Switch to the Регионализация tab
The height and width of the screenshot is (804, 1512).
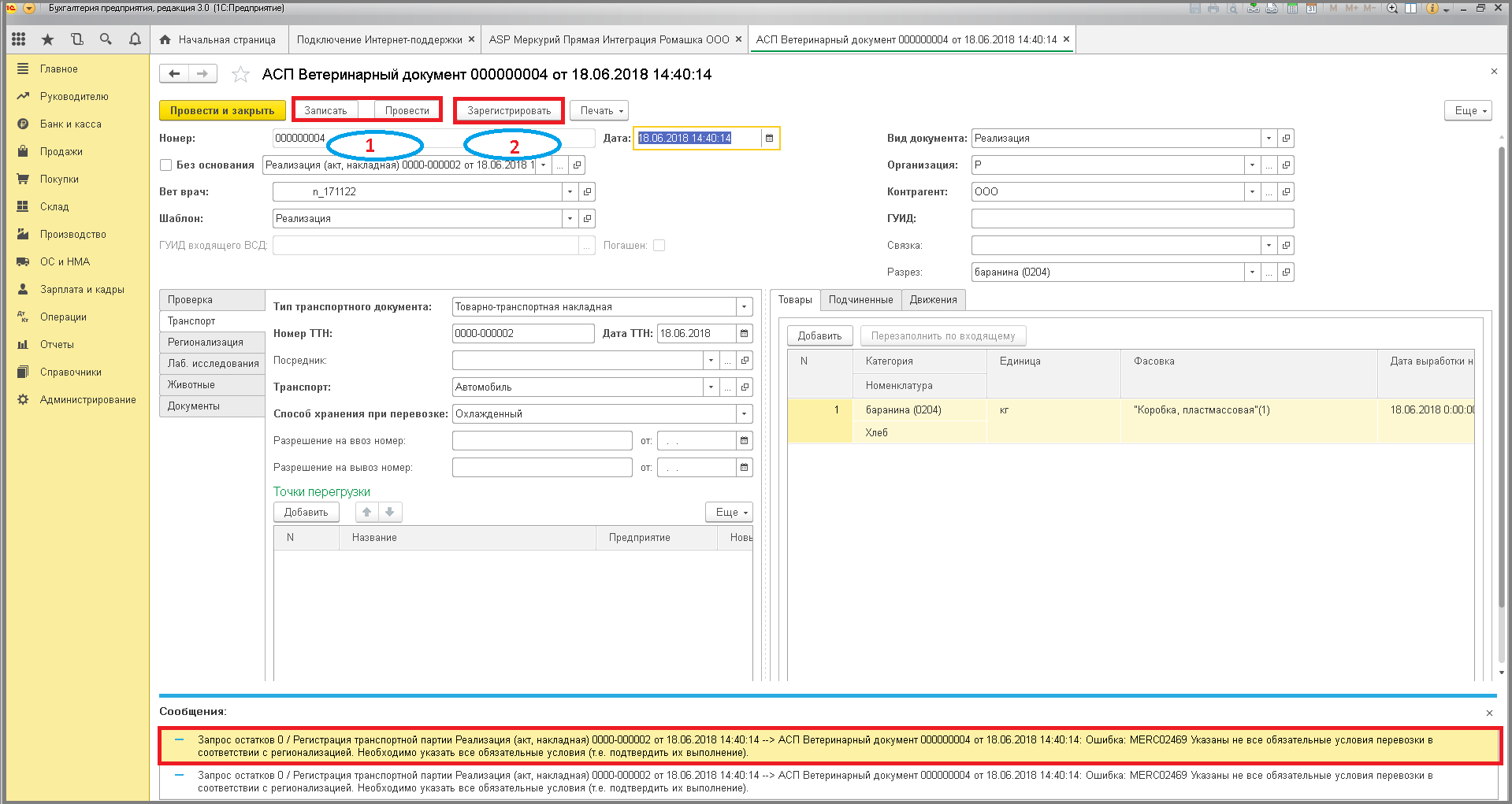[212, 343]
